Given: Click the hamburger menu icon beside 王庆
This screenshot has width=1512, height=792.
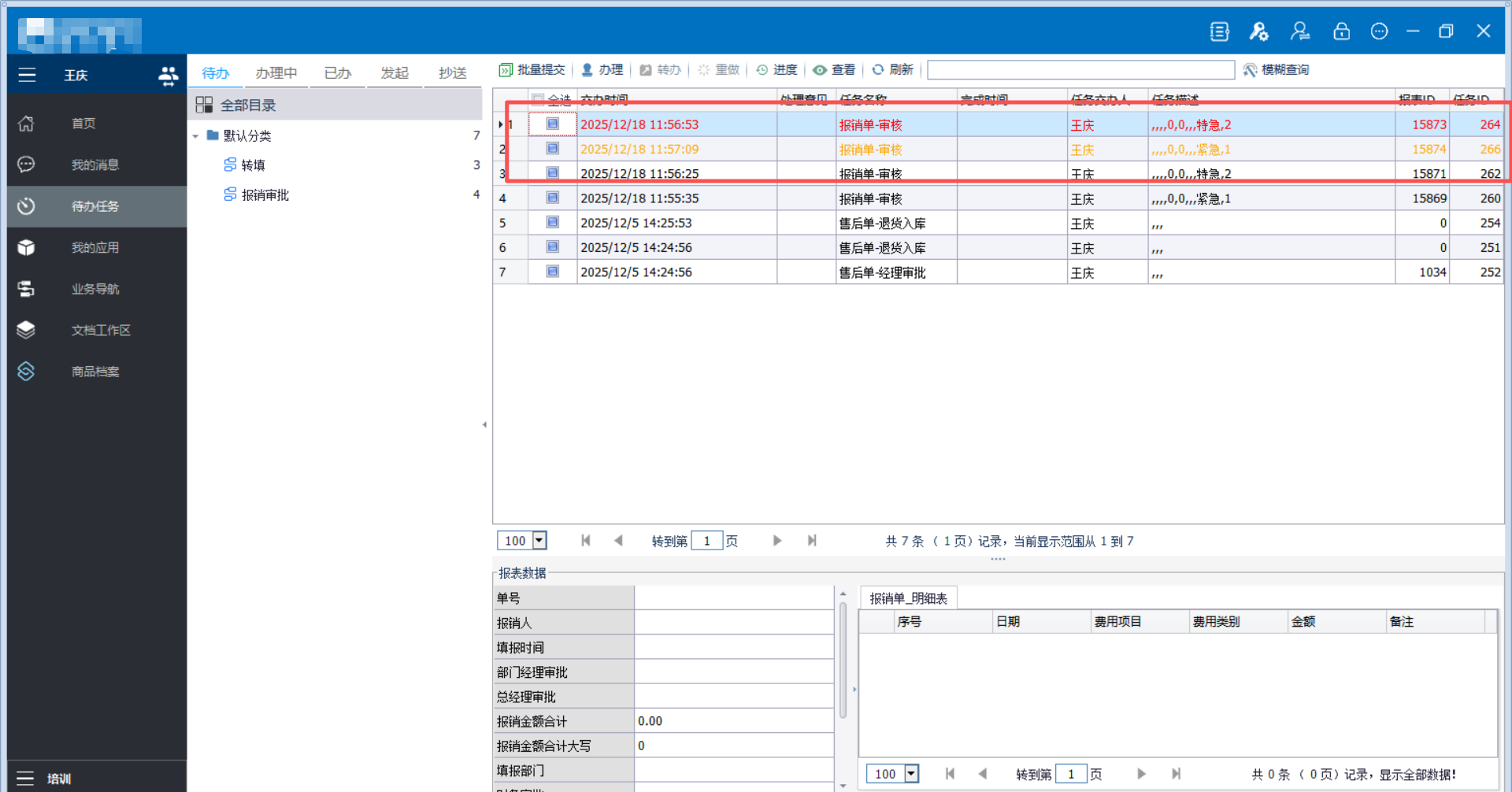Looking at the screenshot, I should pos(27,76).
